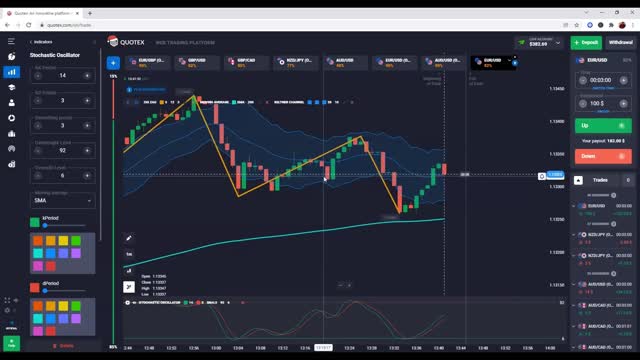Select the pencil drawing tool
This screenshot has height=360, width=640.
pos(129,238)
